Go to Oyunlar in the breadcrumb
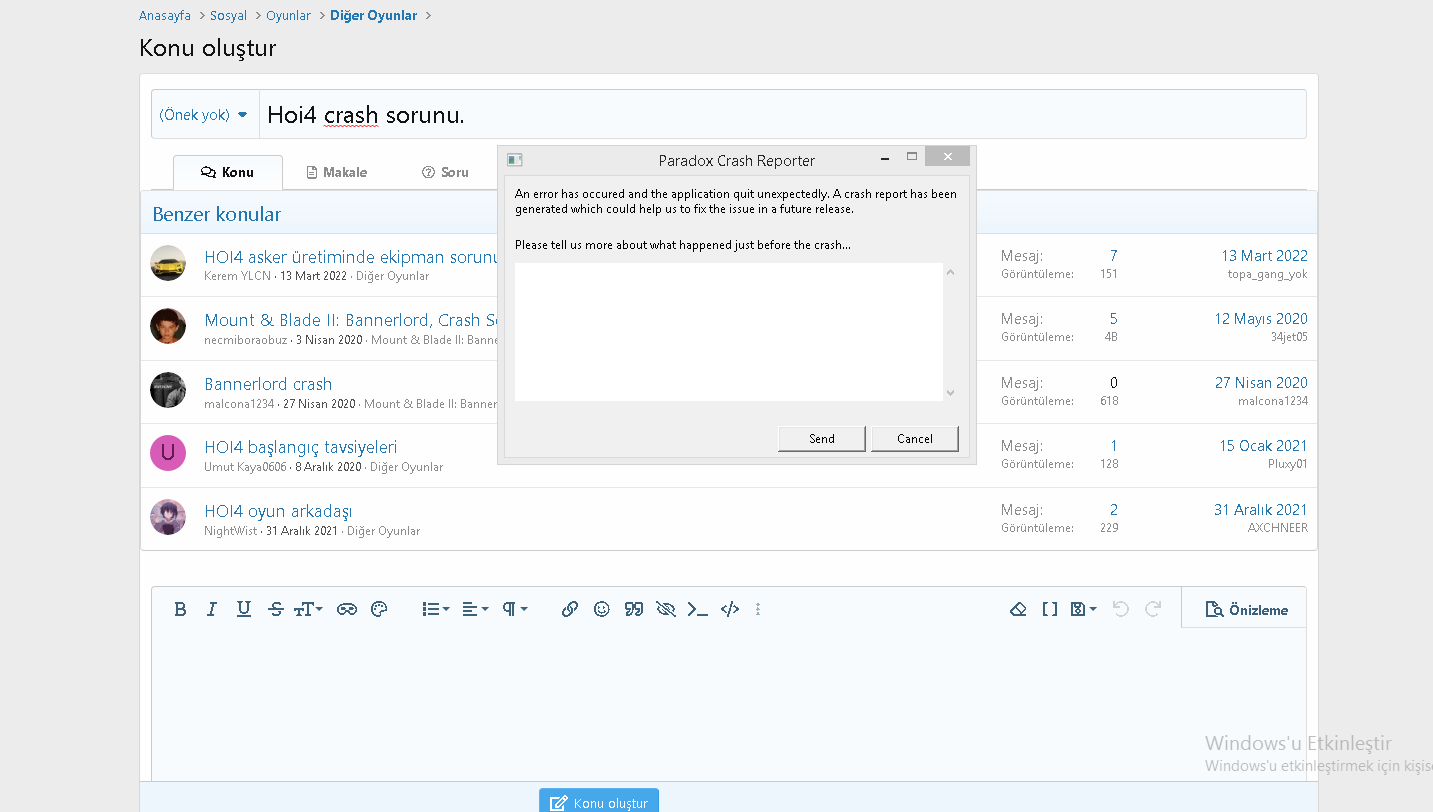The height and width of the screenshot is (812, 1433). 289,16
